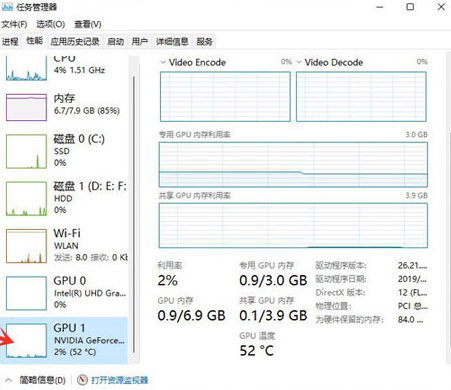Screen dimensions: 451x390
Task: Switch to the 应用历史记录 tab
Action: click(x=75, y=41)
